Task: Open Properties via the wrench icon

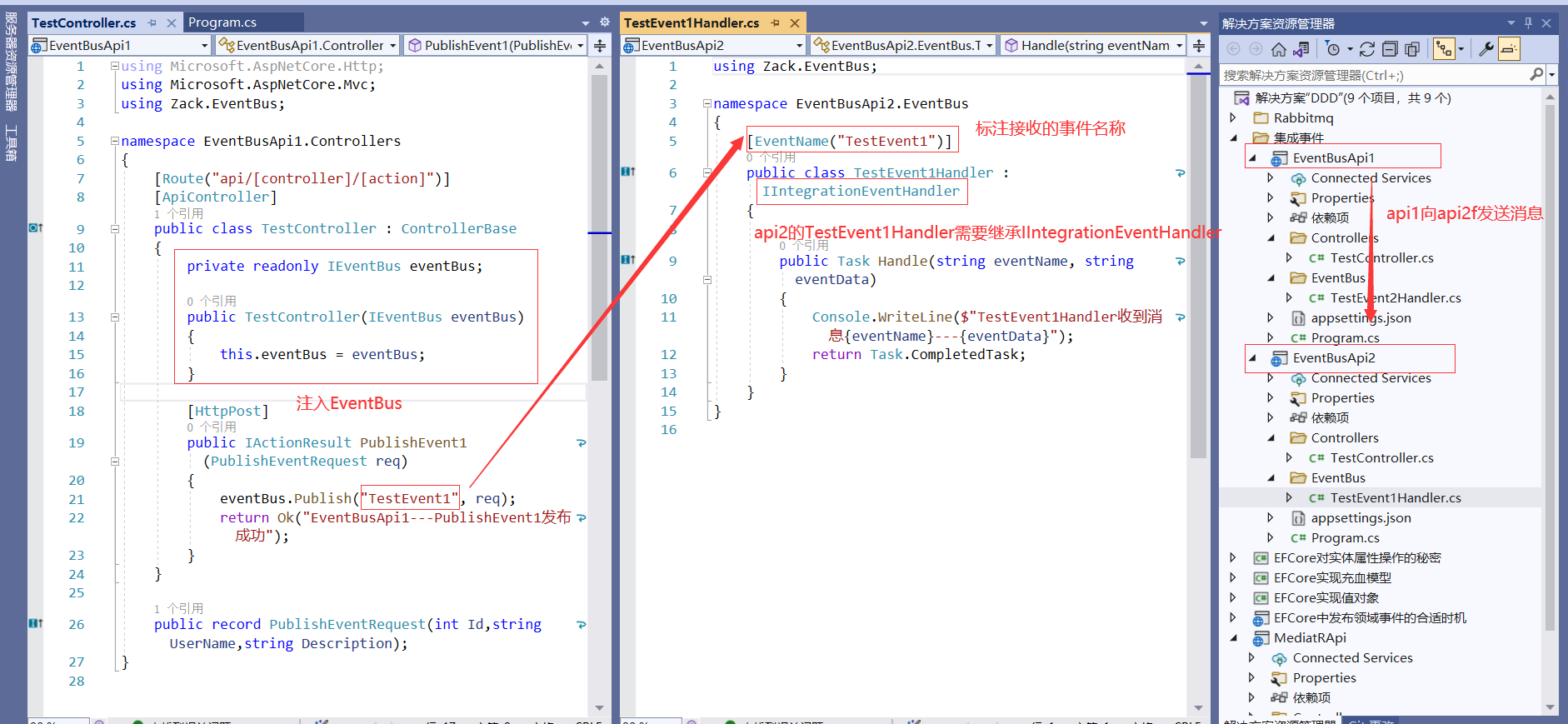Action: 1486,49
